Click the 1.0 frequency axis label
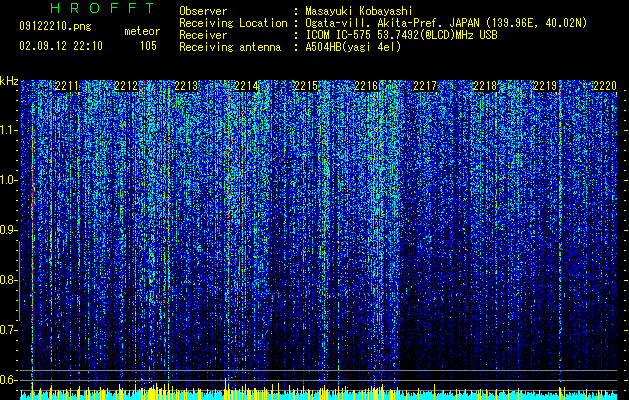The height and width of the screenshot is (400, 629). coord(9,180)
